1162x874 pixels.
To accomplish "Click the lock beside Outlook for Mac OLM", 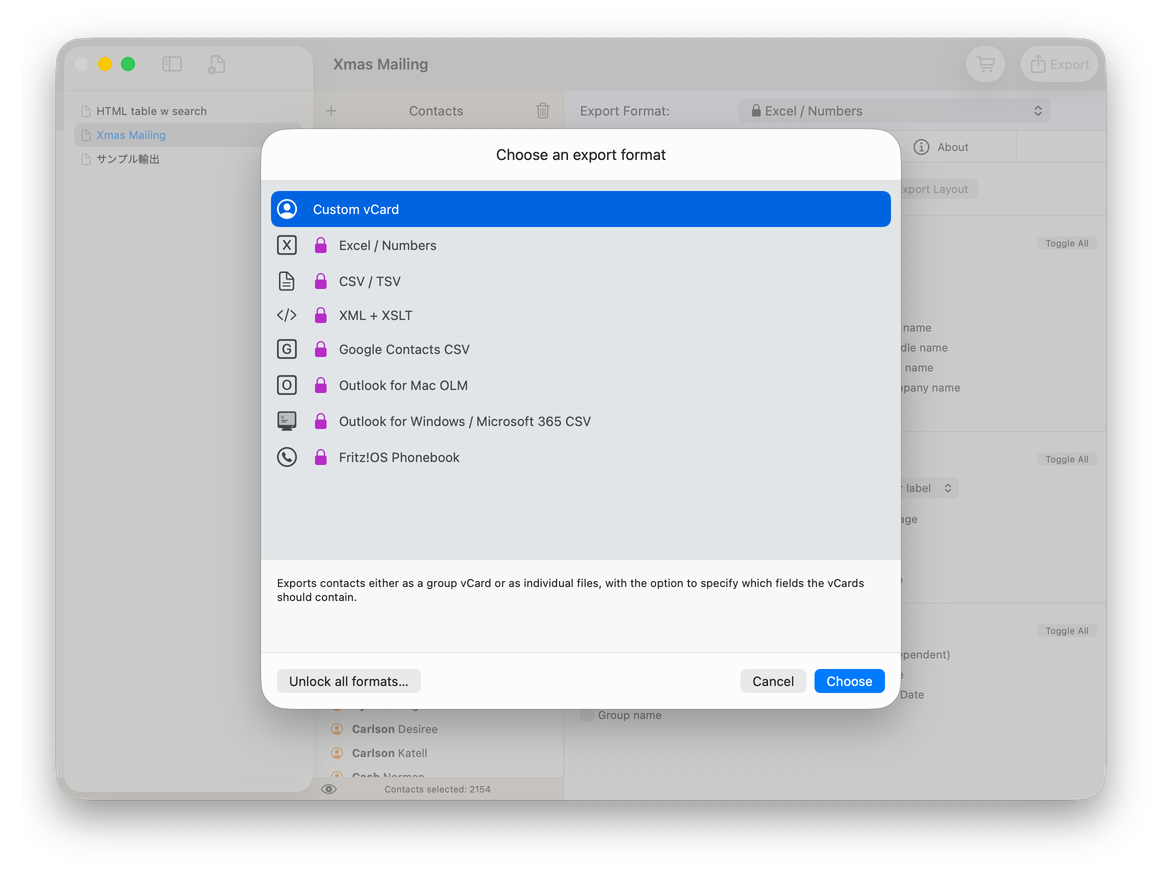I will tap(321, 385).
